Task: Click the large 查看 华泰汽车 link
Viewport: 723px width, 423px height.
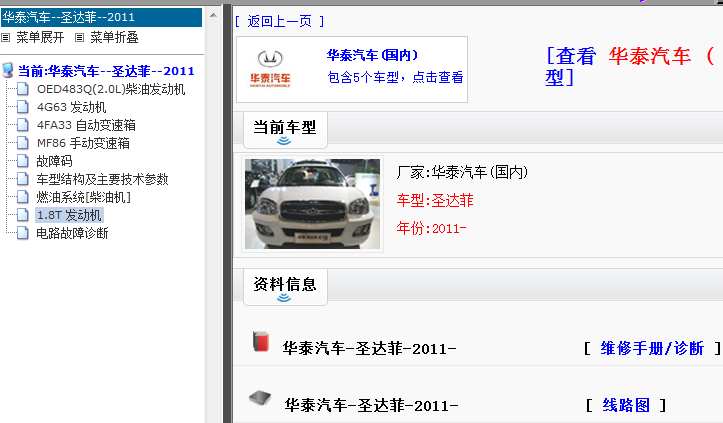Action: (630, 66)
